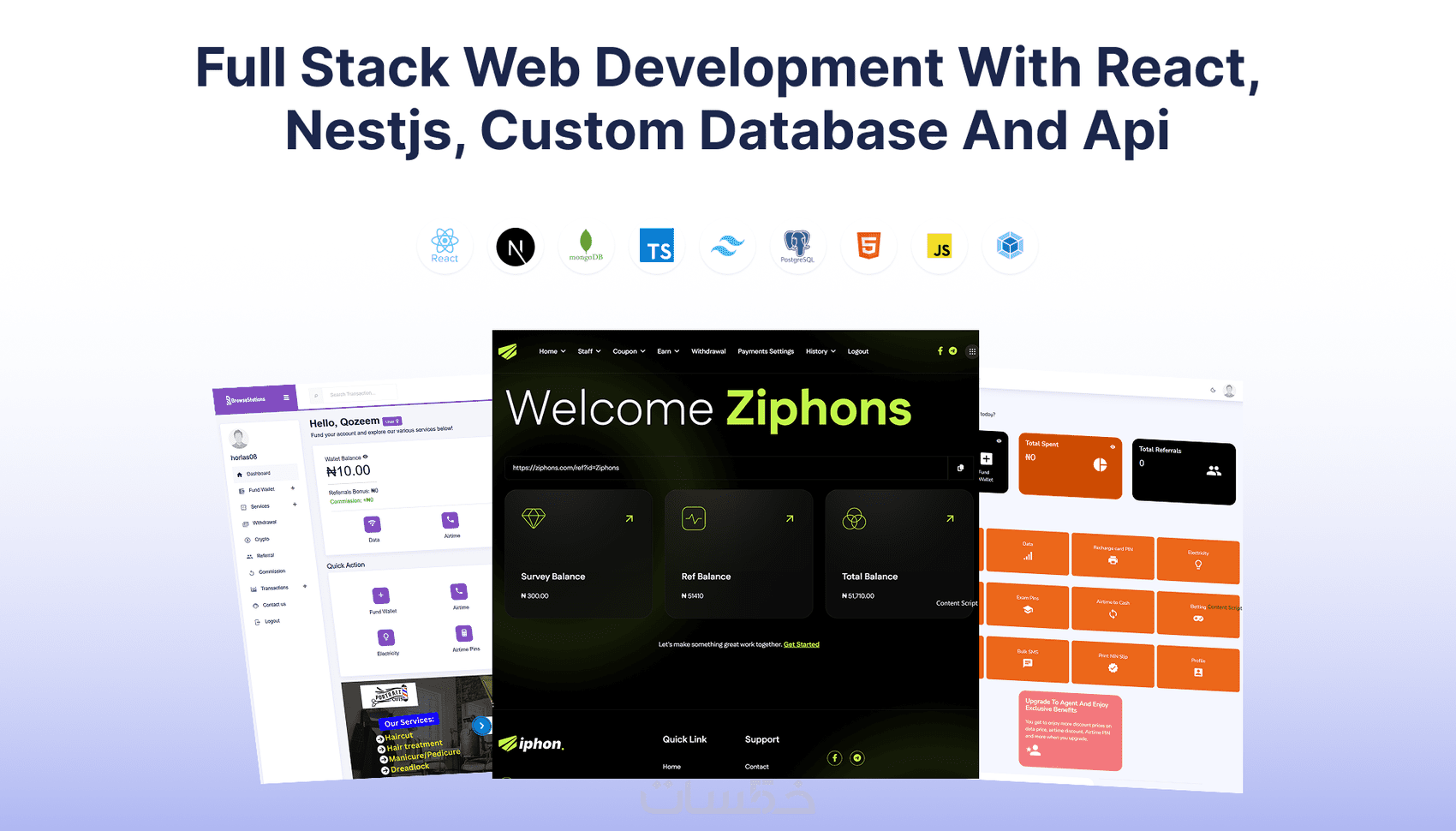Click the MongoDB leaf logo badge
Viewport: 1456px width, 831px height.
tap(586, 247)
